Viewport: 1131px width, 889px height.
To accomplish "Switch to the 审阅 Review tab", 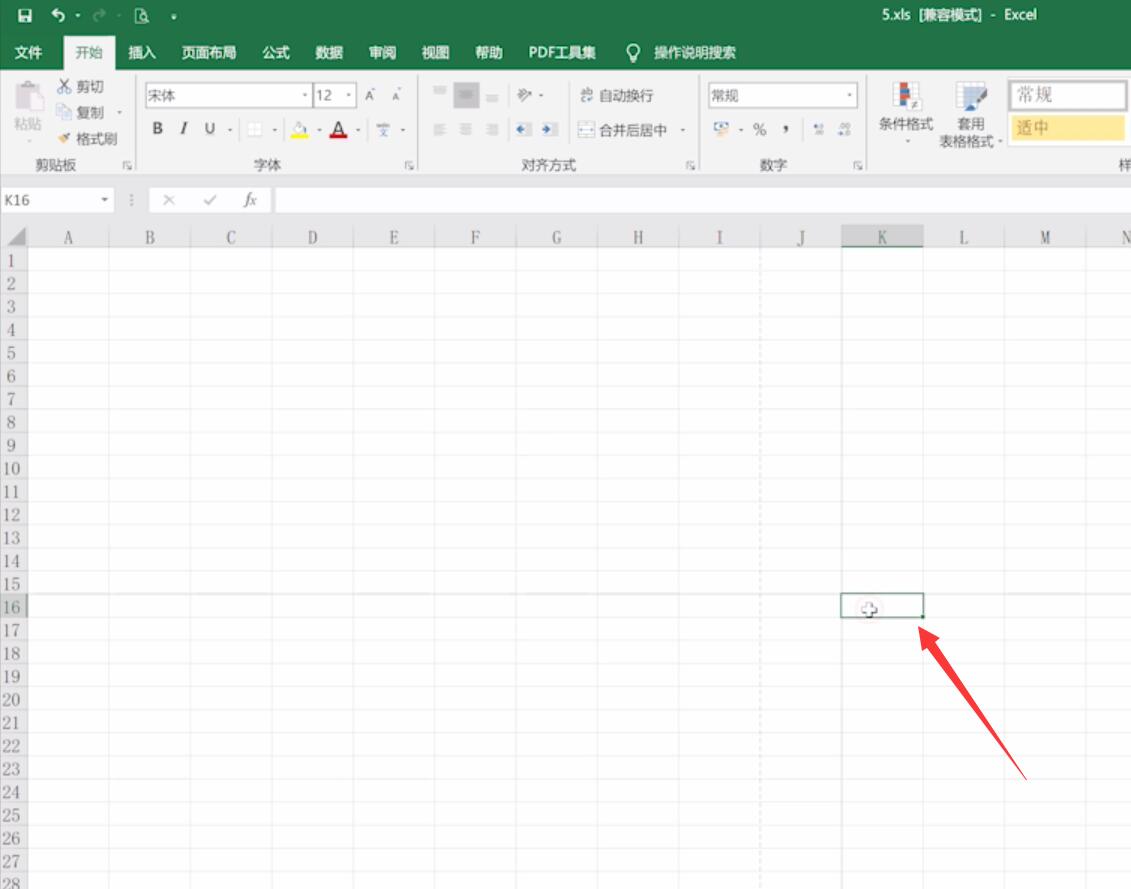I will coord(382,52).
